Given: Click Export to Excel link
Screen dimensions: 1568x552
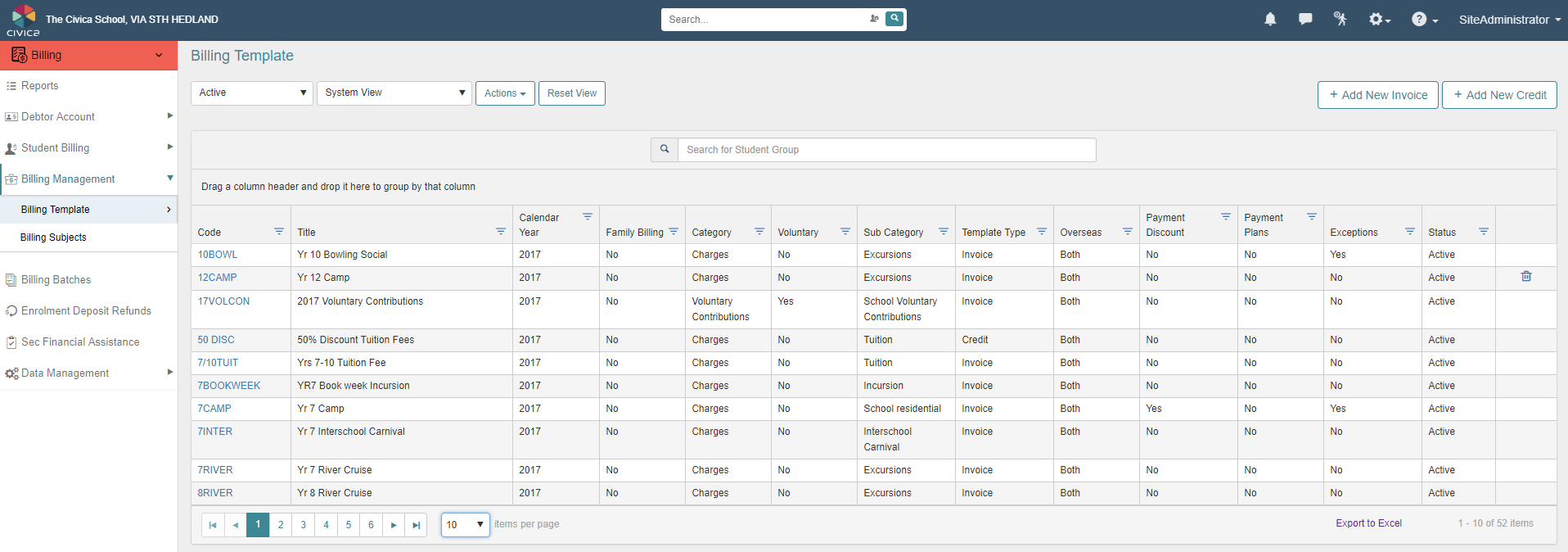Looking at the screenshot, I should click(x=1368, y=523).
